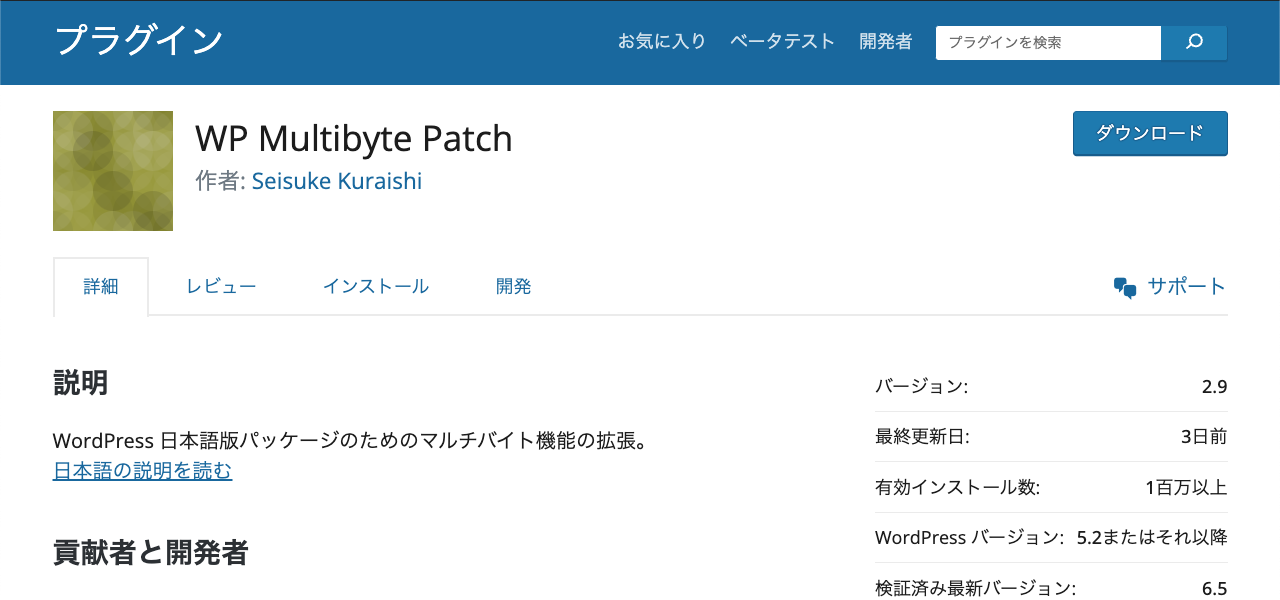The width and height of the screenshot is (1280, 600).
Task: Click the 検証済み最新バージョン: label
Action: click(976, 589)
